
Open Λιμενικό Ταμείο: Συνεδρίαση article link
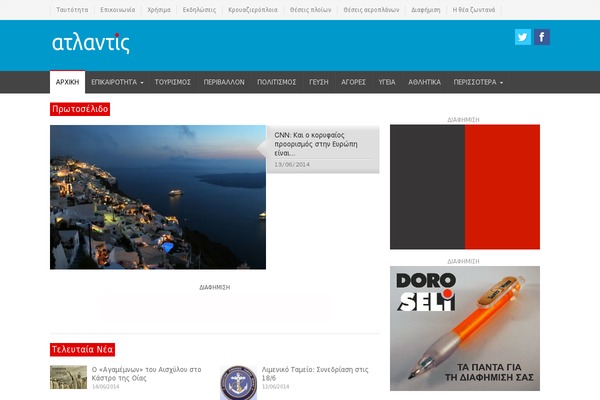pos(315,374)
